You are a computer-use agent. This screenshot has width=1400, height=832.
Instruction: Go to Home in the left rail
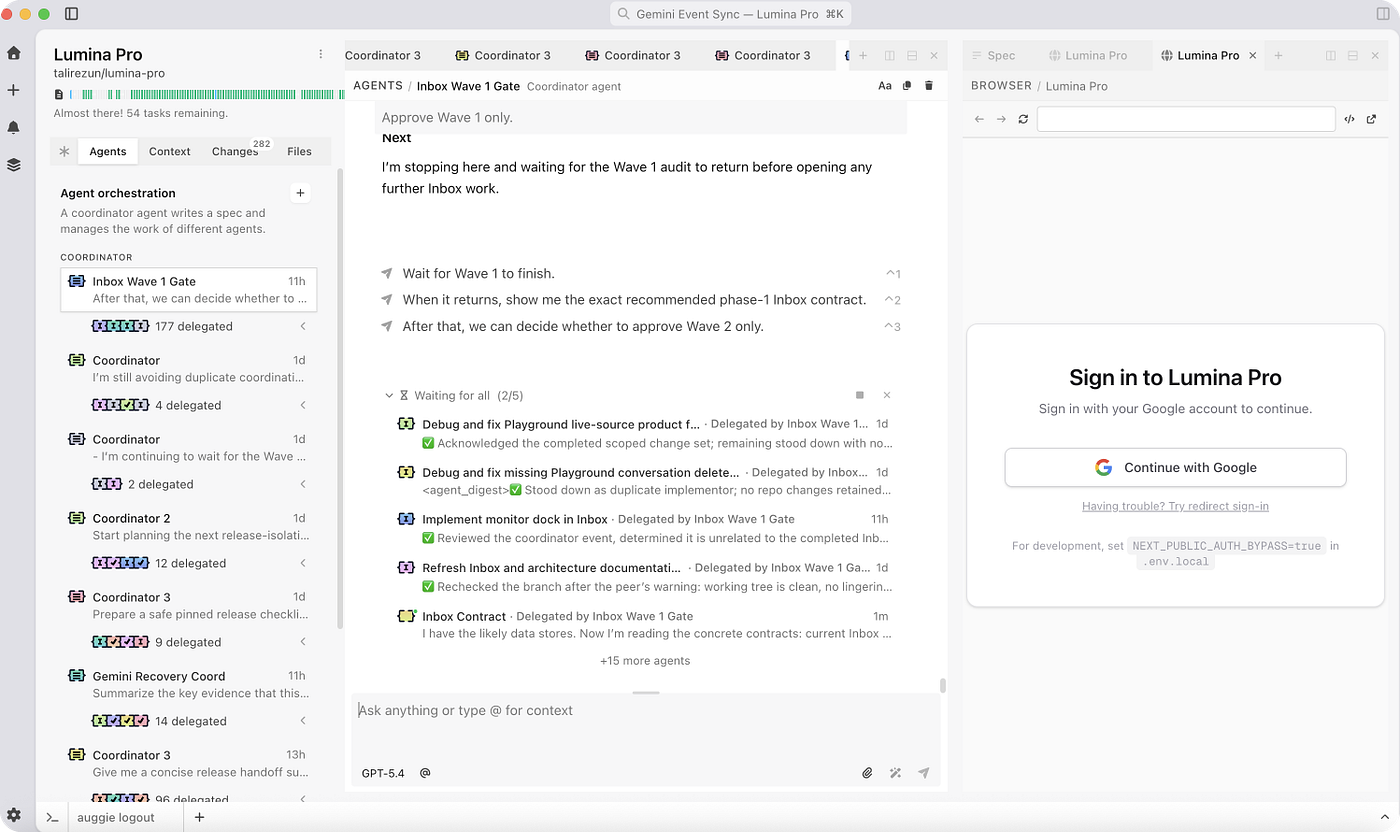point(14,53)
